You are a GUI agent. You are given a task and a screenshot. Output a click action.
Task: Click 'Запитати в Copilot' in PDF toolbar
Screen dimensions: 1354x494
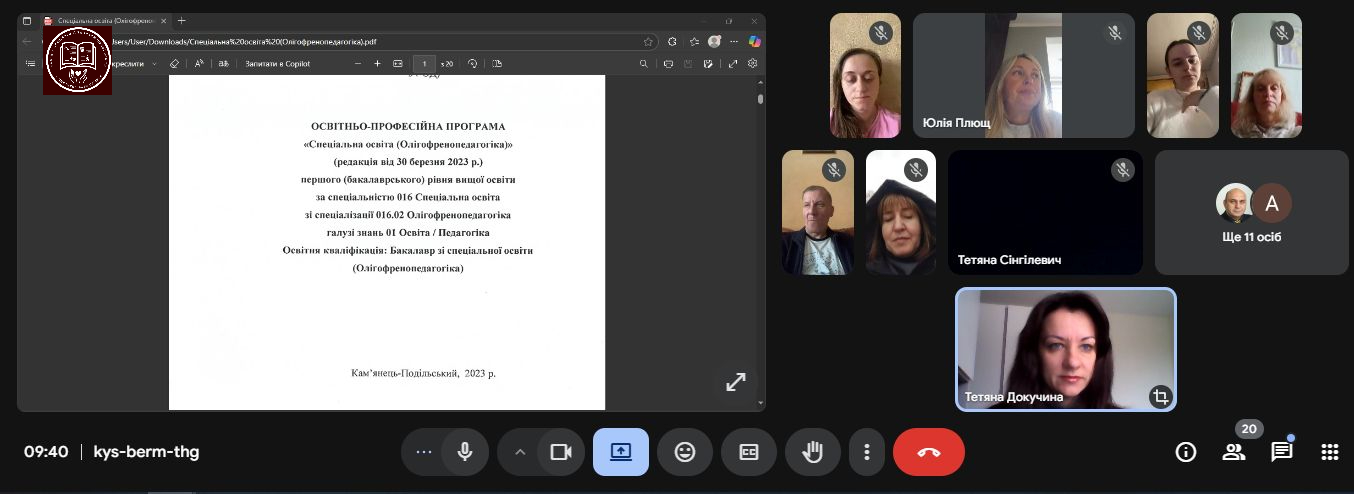point(278,64)
